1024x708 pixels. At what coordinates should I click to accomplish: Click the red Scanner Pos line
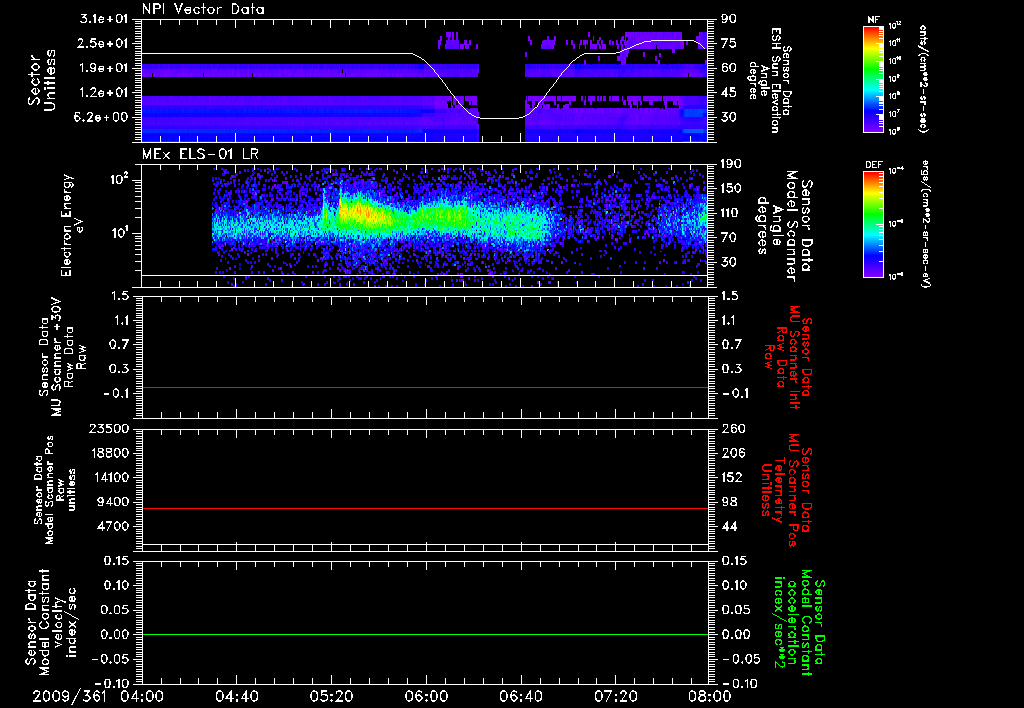(x=424, y=508)
